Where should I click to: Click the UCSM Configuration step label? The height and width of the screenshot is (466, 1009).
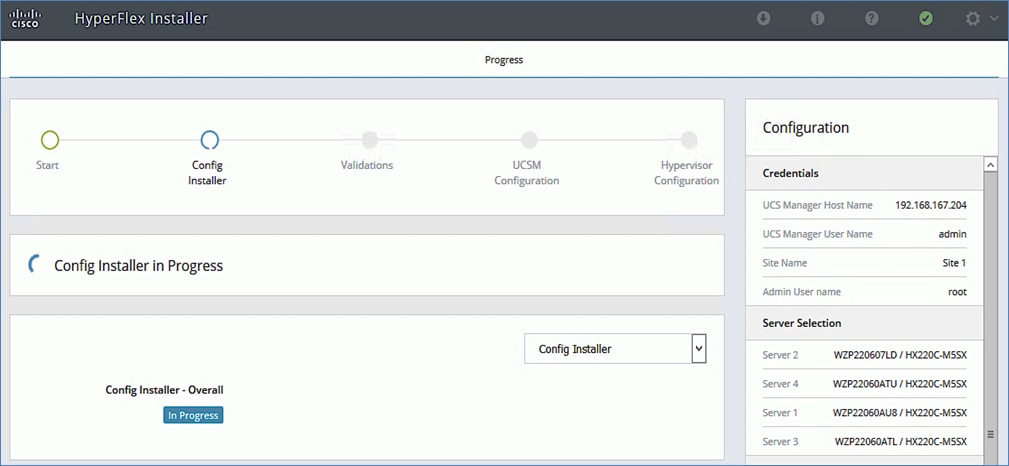526,172
